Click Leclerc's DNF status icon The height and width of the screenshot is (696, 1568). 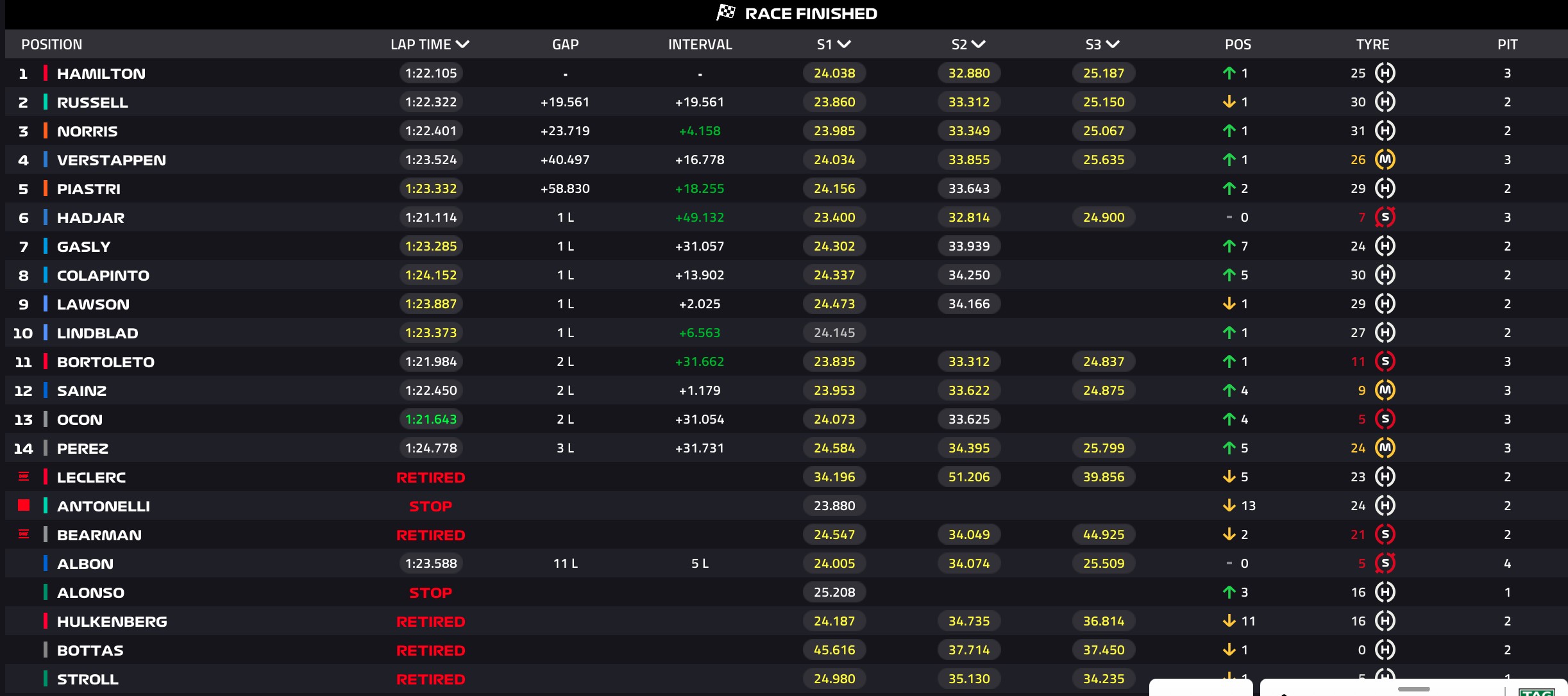click(24, 476)
